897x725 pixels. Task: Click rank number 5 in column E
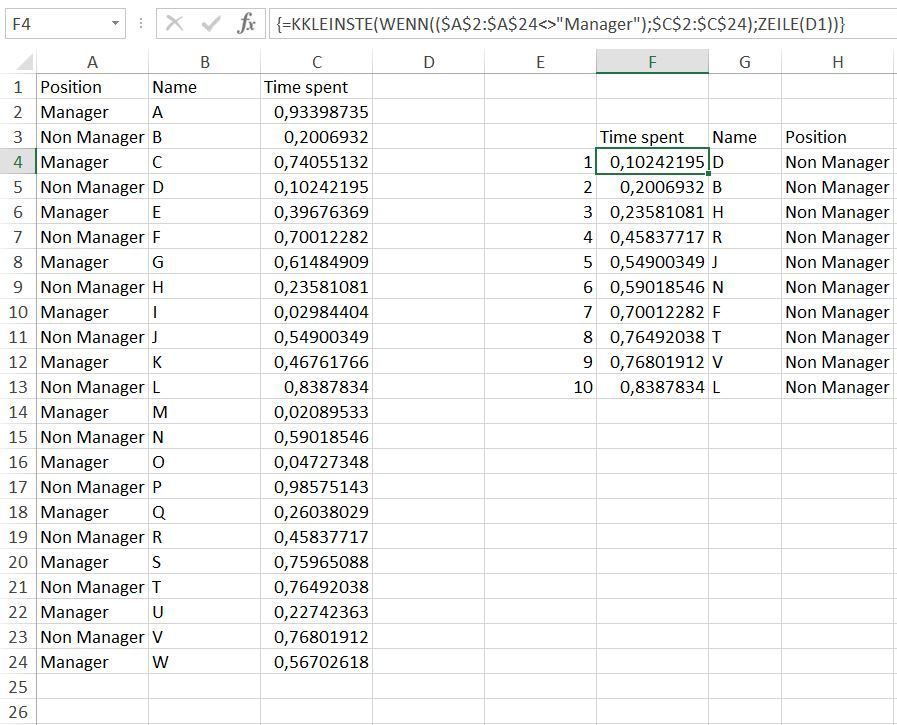[540, 262]
